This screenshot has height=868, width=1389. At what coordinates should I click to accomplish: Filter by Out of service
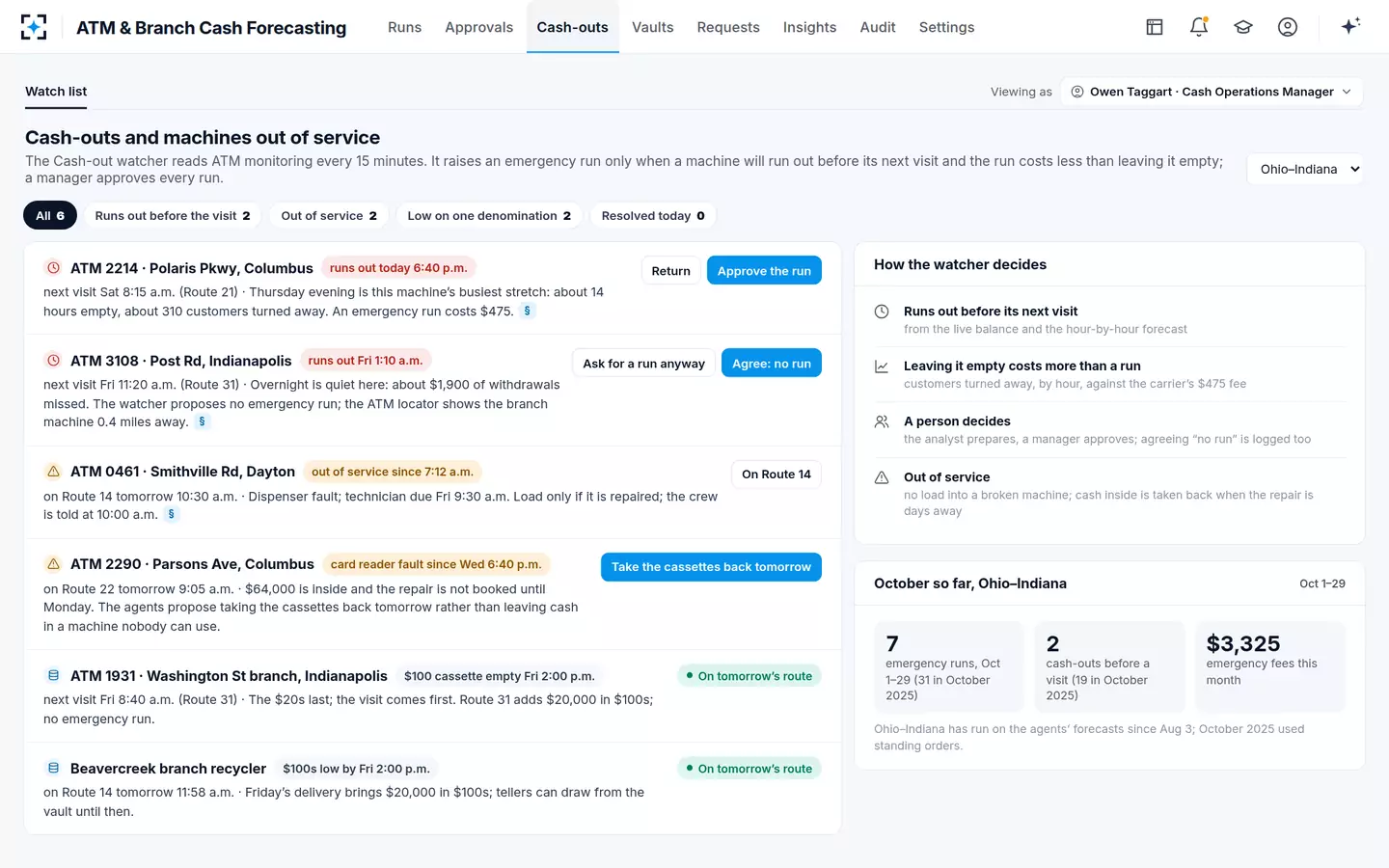pyautogui.click(x=329, y=216)
